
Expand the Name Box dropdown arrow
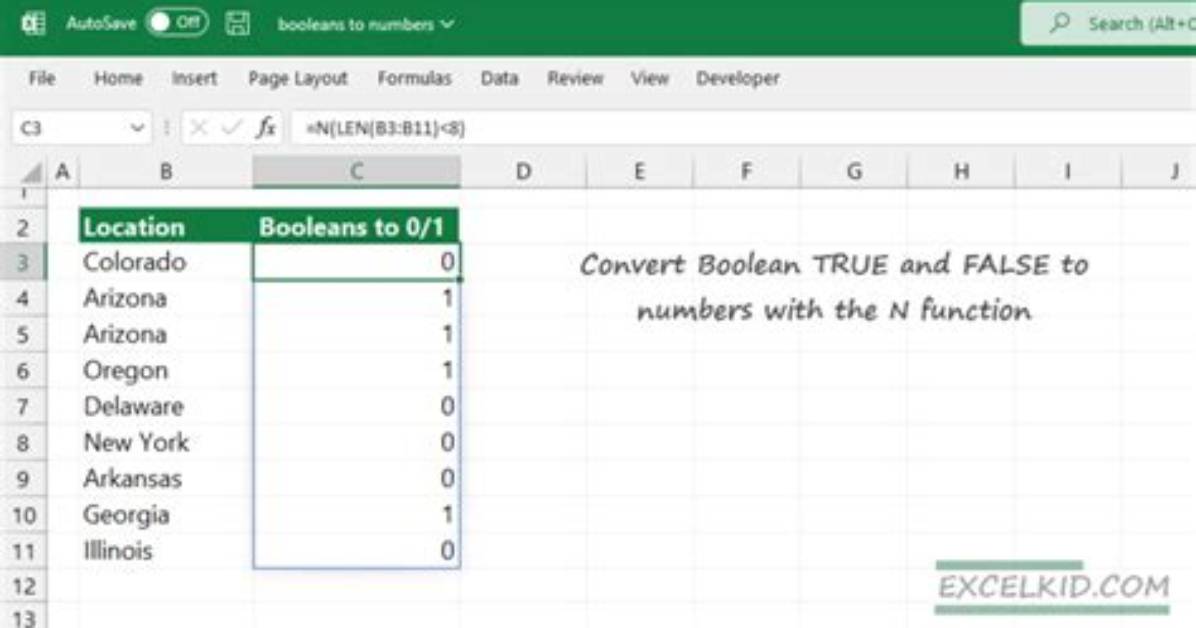[137, 127]
